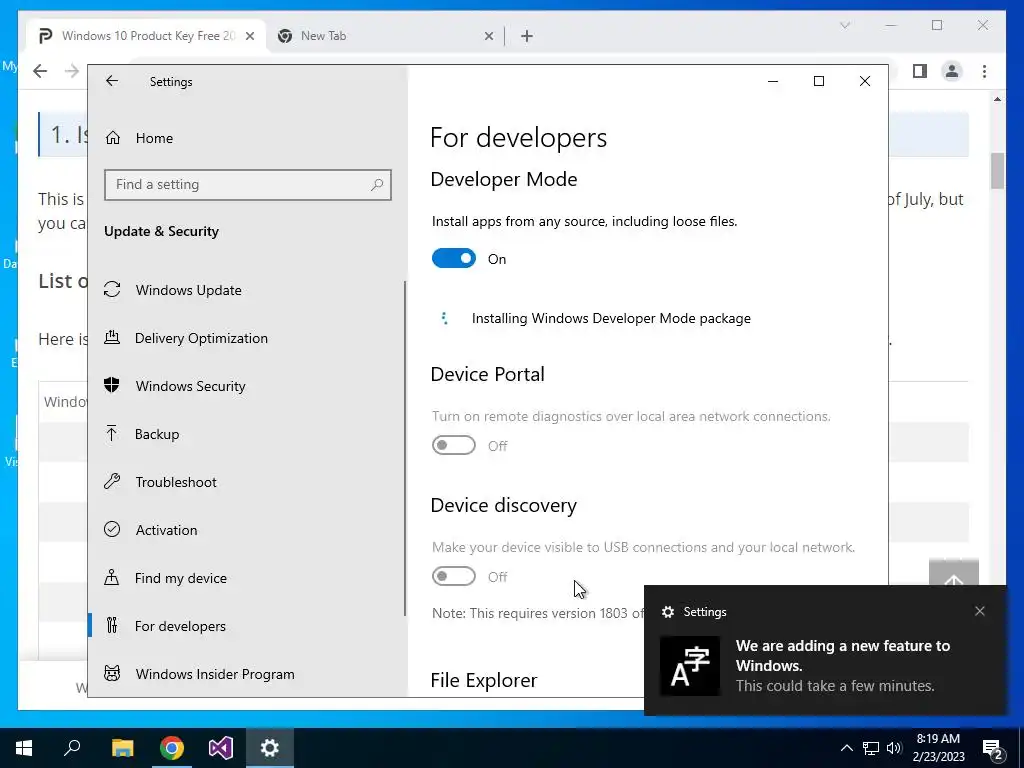The image size is (1024, 768).
Task: Open network status tray icon
Action: click(x=871, y=748)
